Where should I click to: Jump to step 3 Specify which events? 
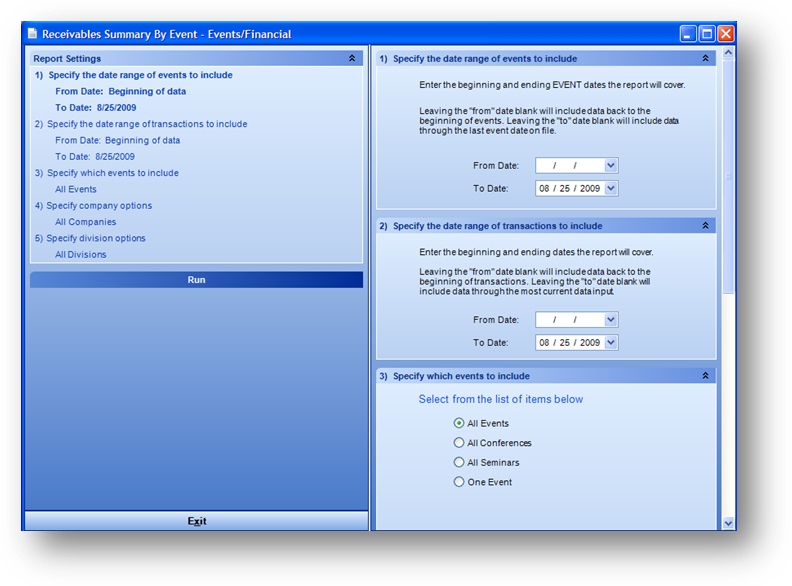pyautogui.click(x=107, y=173)
